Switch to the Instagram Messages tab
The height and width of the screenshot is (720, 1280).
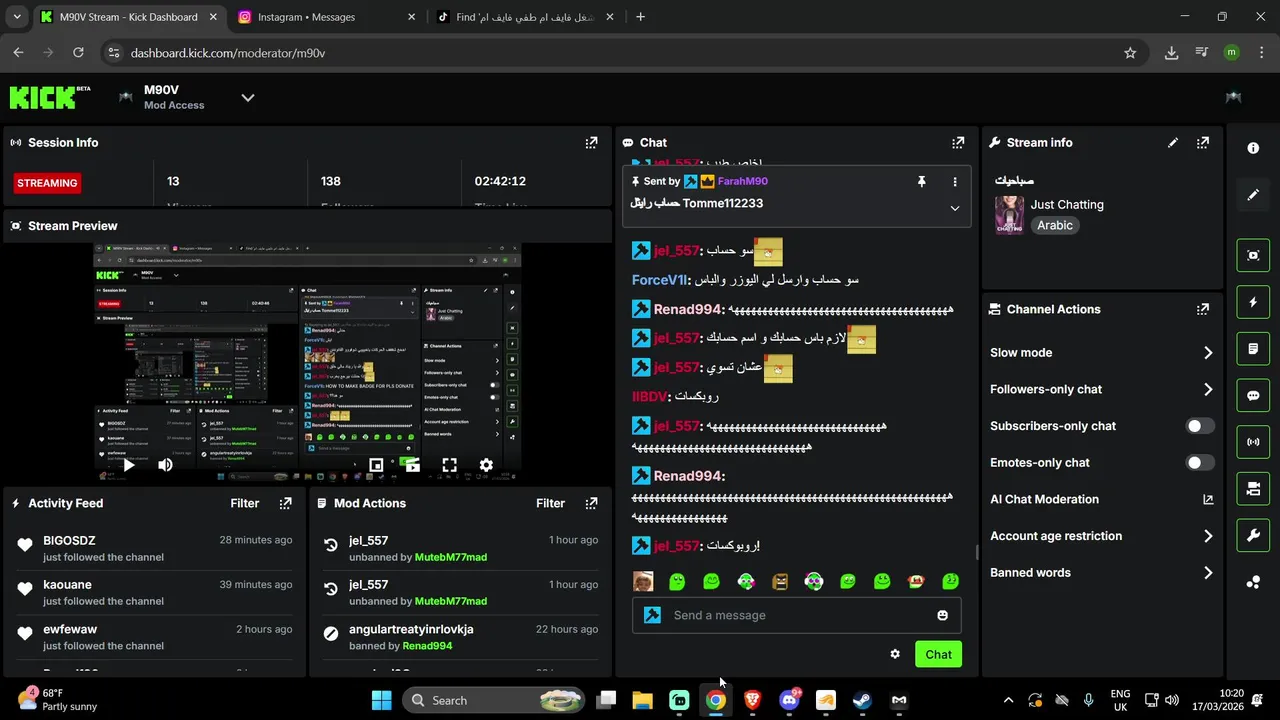point(328,17)
